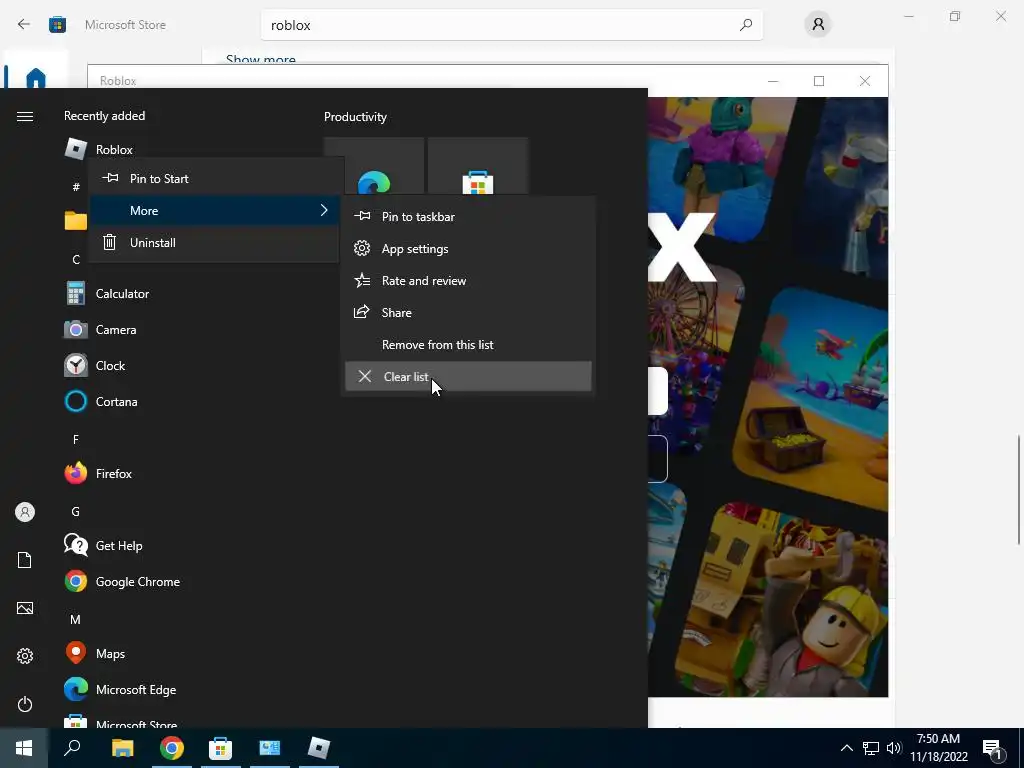Click the Microsoft Store page scrollbar
Viewport: 1024px width, 768px height.
tap(1019, 488)
